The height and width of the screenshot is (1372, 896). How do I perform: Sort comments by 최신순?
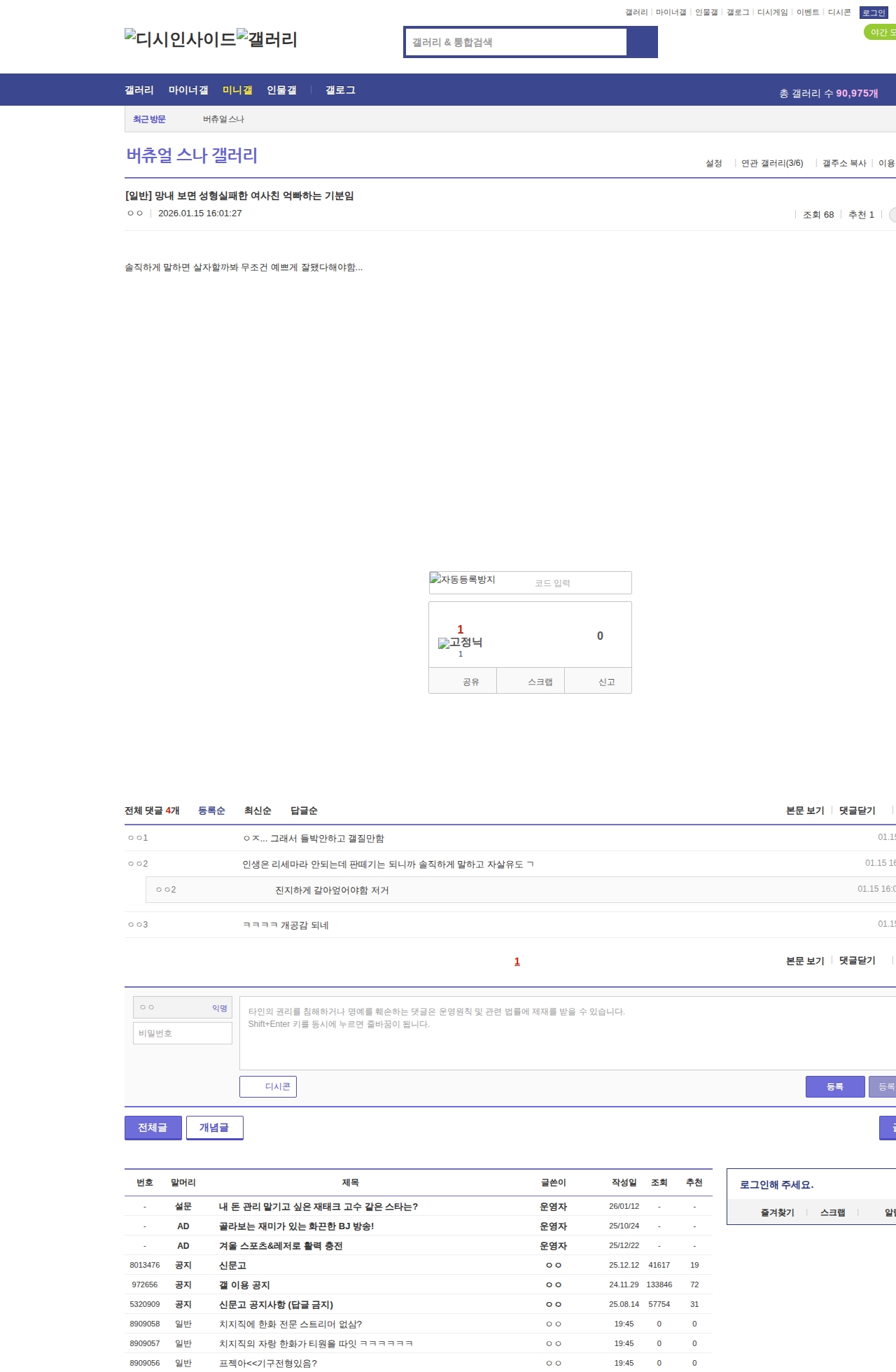pos(258,811)
